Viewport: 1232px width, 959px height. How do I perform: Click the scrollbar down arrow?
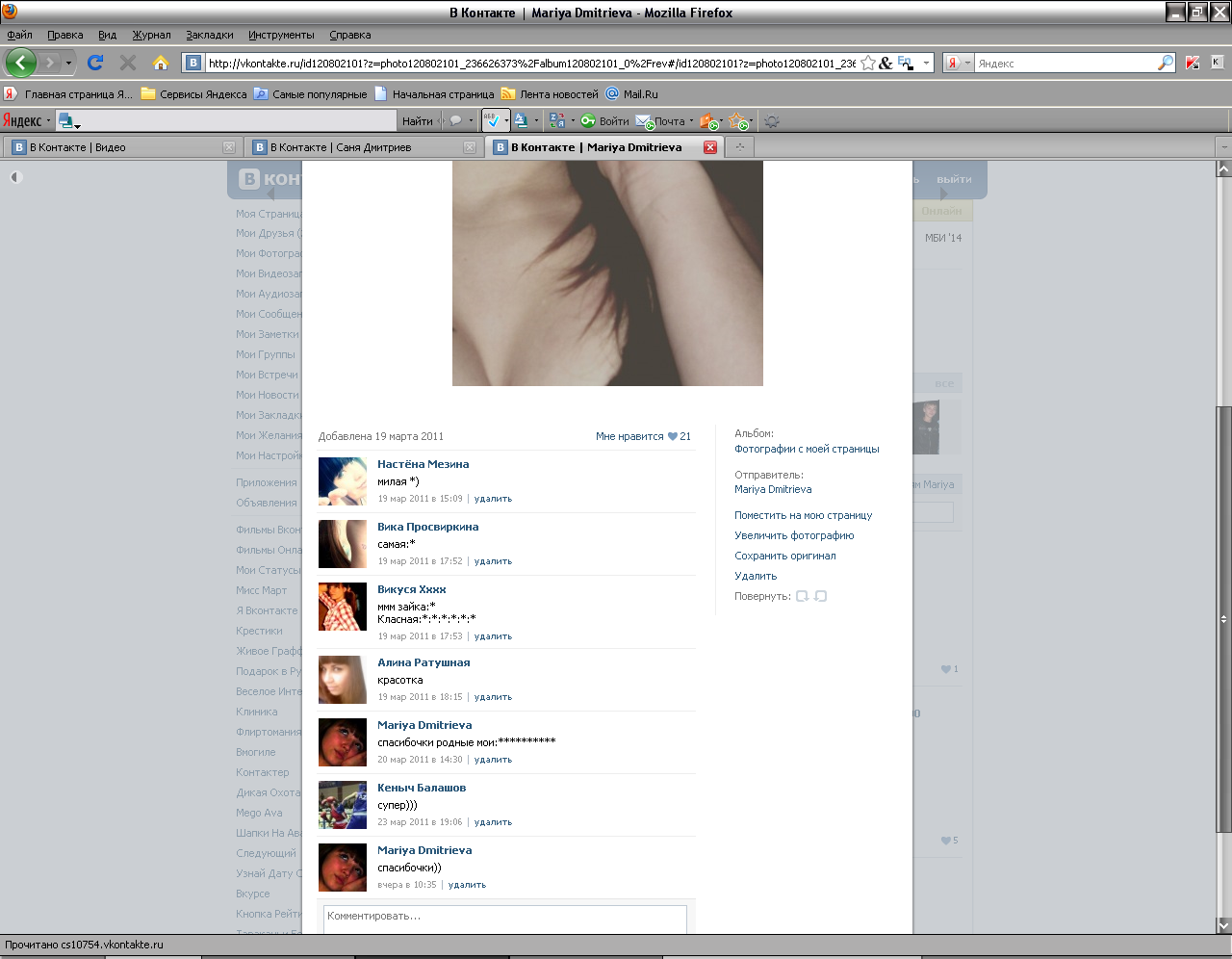pyautogui.click(x=1223, y=925)
